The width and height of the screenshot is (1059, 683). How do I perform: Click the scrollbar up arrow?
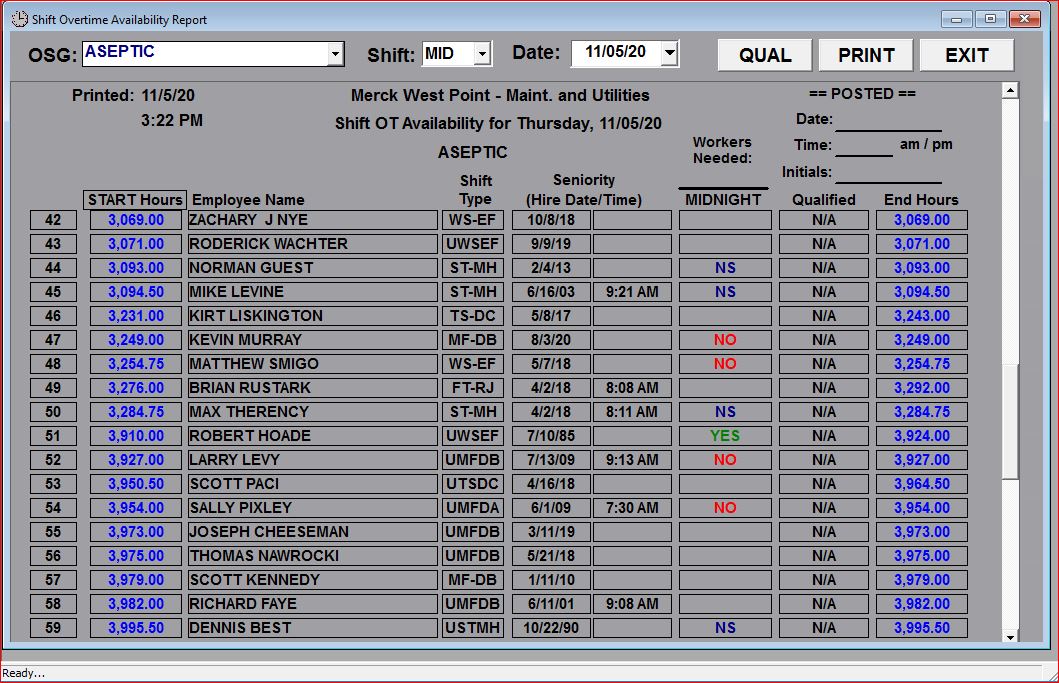click(x=1010, y=91)
